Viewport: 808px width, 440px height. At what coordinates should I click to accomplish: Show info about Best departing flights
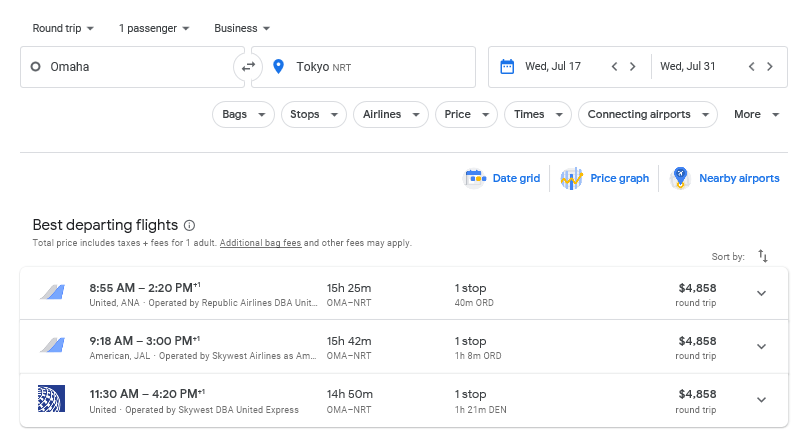click(190, 225)
